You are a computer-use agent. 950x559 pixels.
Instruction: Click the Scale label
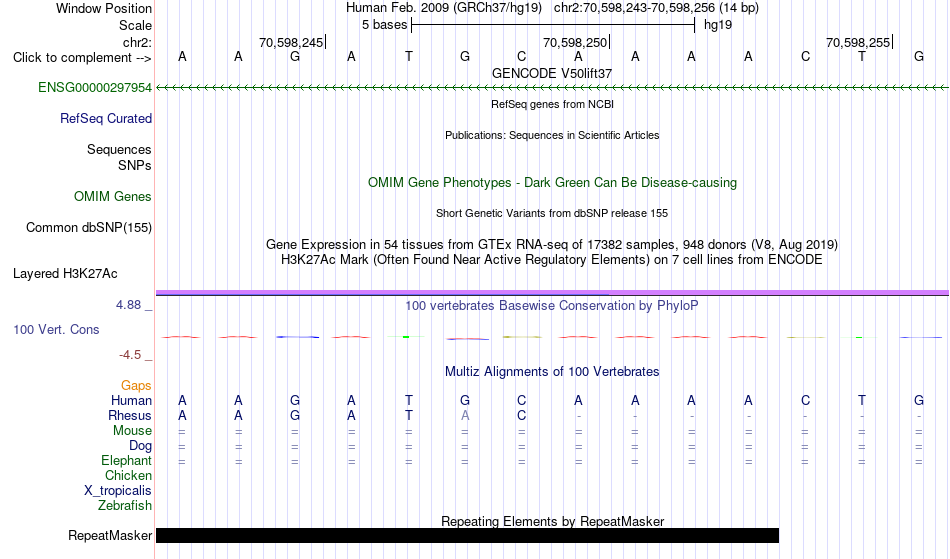135,25
